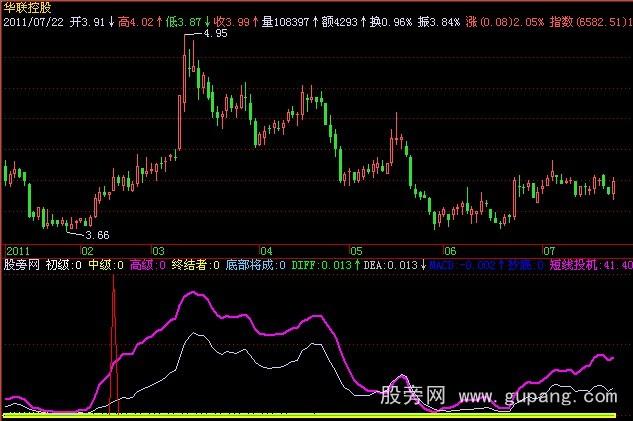Jump to the 02 month marker
633x421 pixels.
click(88, 251)
